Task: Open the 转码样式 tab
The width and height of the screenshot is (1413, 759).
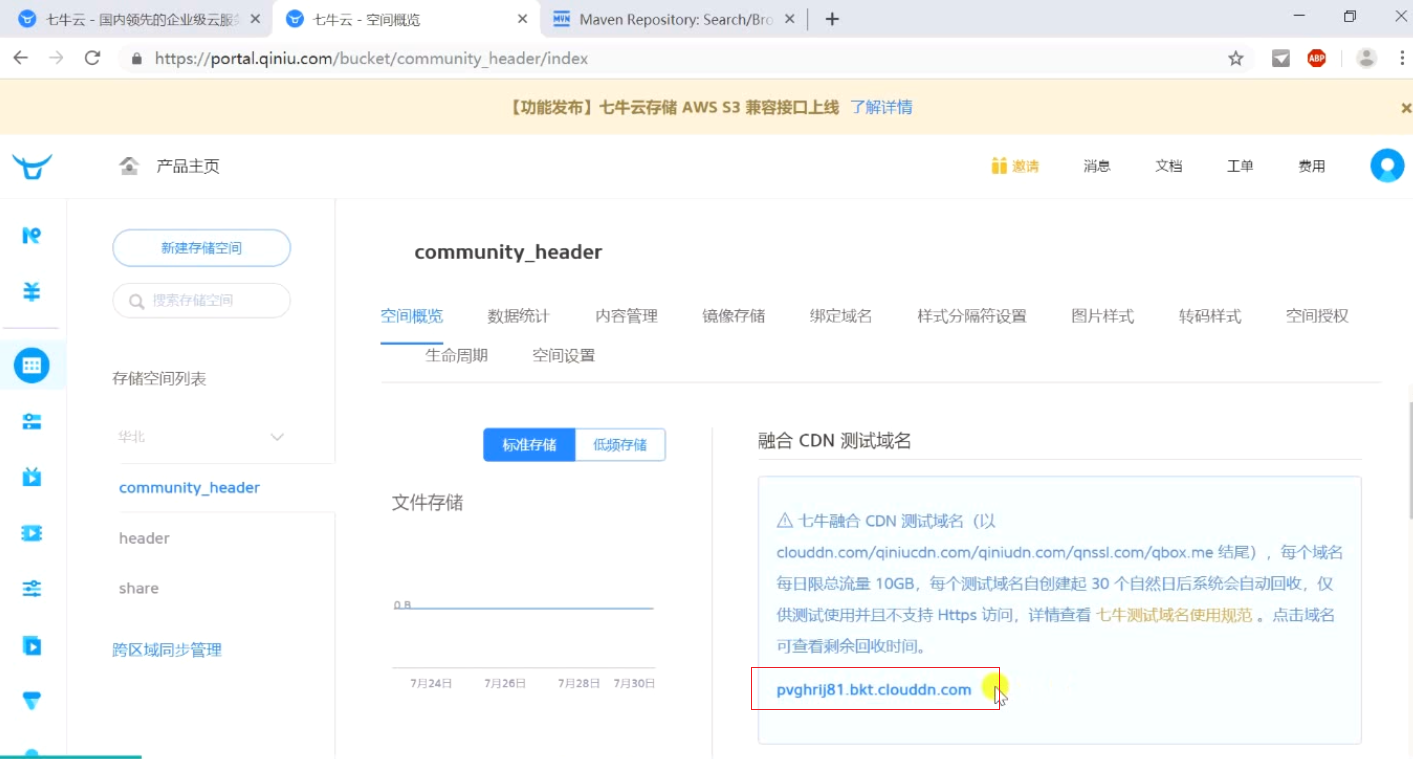Action: click(x=1210, y=316)
